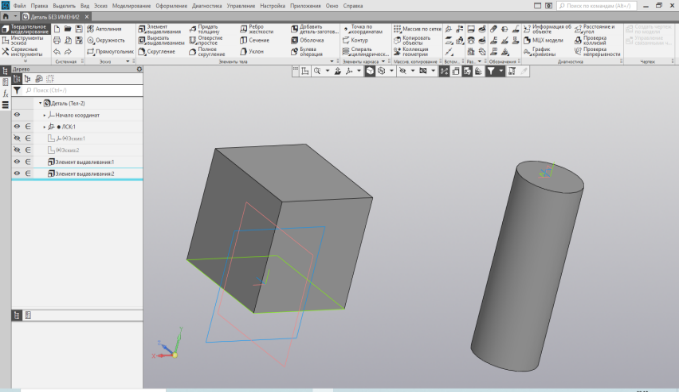679x392 pixels.
Task: Expand the Начало координат node
Action: pyautogui.click(x=44, y=115)
